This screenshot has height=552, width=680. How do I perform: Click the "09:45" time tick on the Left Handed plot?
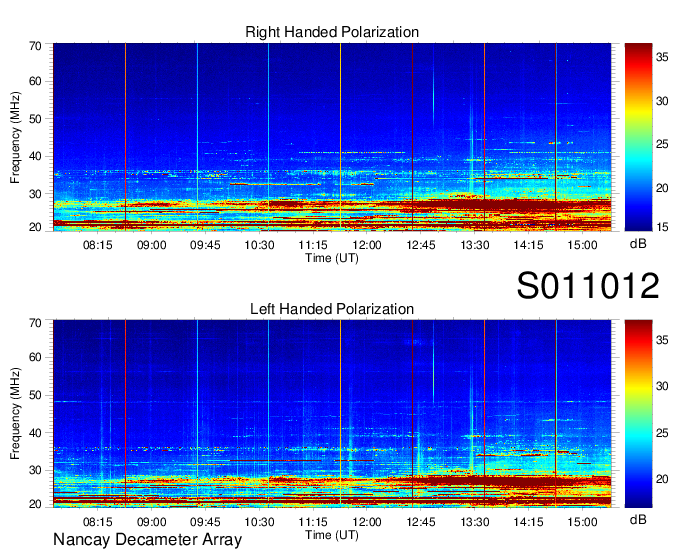(205, 522)
